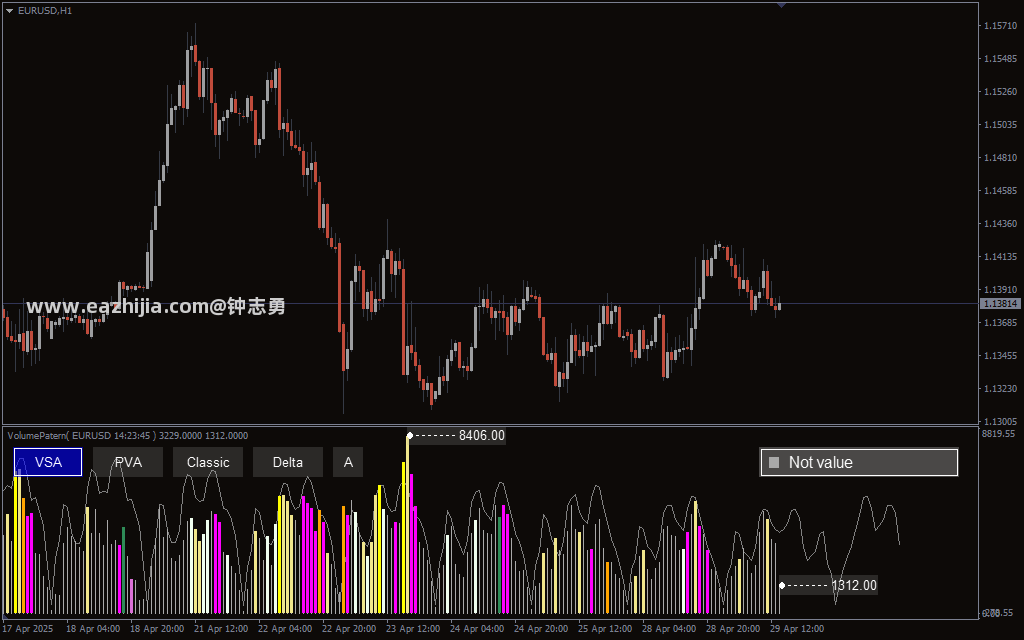Click the 23 Apr 12:00 time label

point(413,629)
